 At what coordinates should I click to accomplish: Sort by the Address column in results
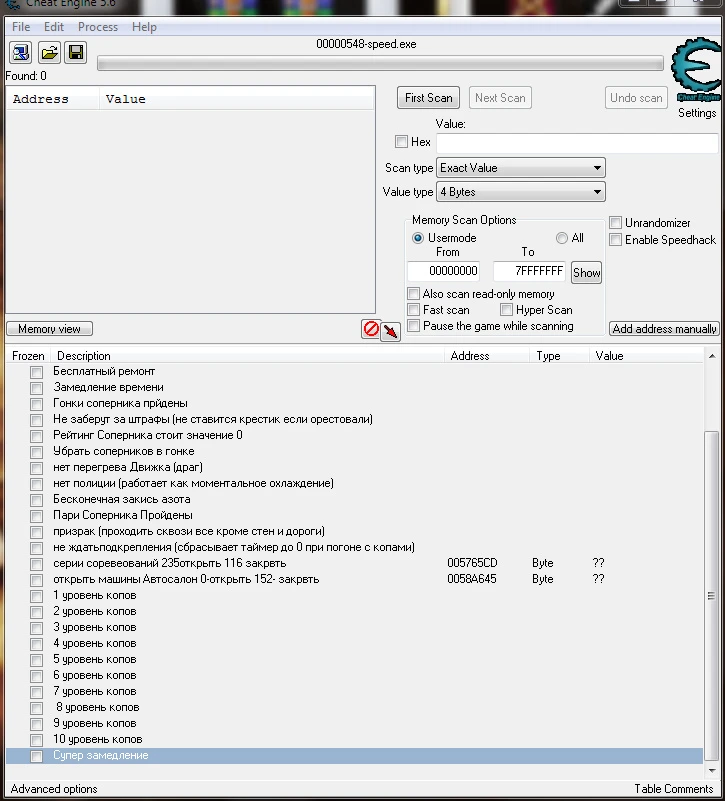[x=53, y=99]
